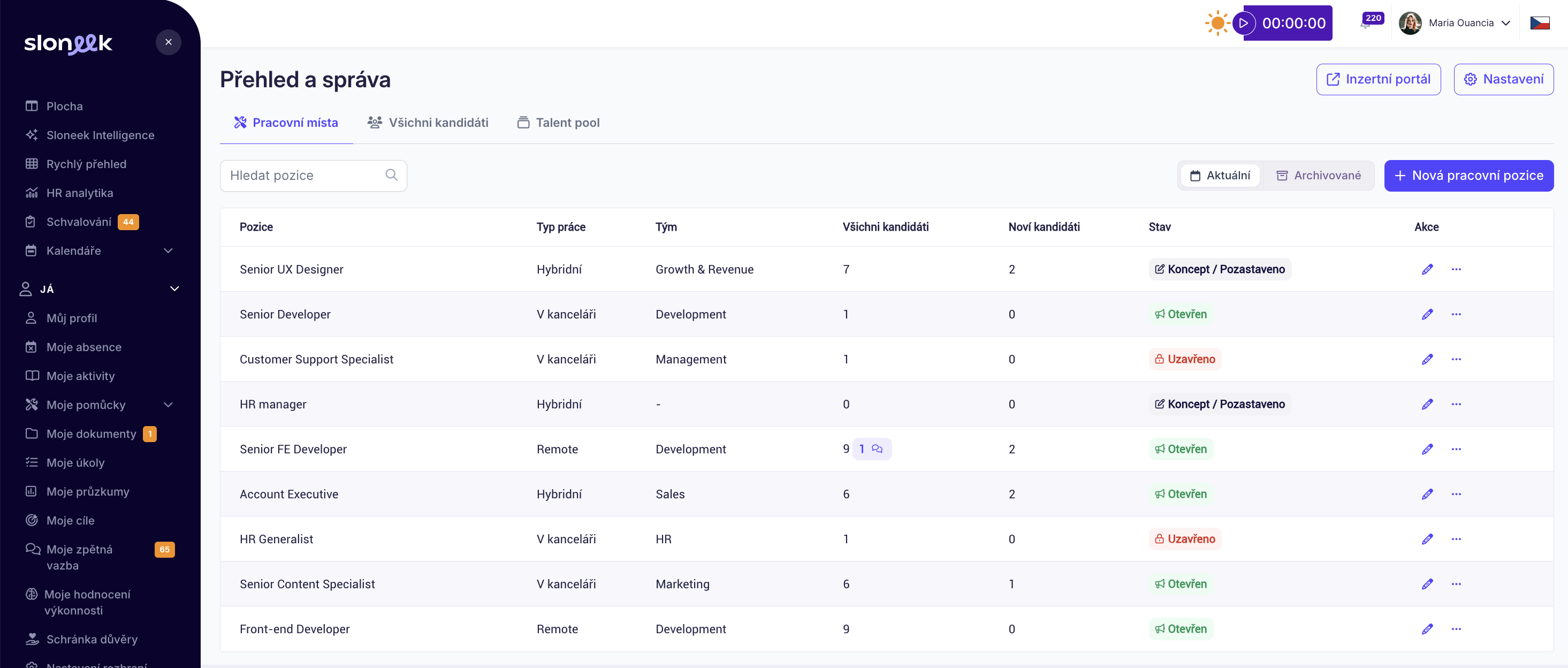1568x668 pixels.
Task: Open three-dot menu for Senior Developer row
Action: [1456, 314]
